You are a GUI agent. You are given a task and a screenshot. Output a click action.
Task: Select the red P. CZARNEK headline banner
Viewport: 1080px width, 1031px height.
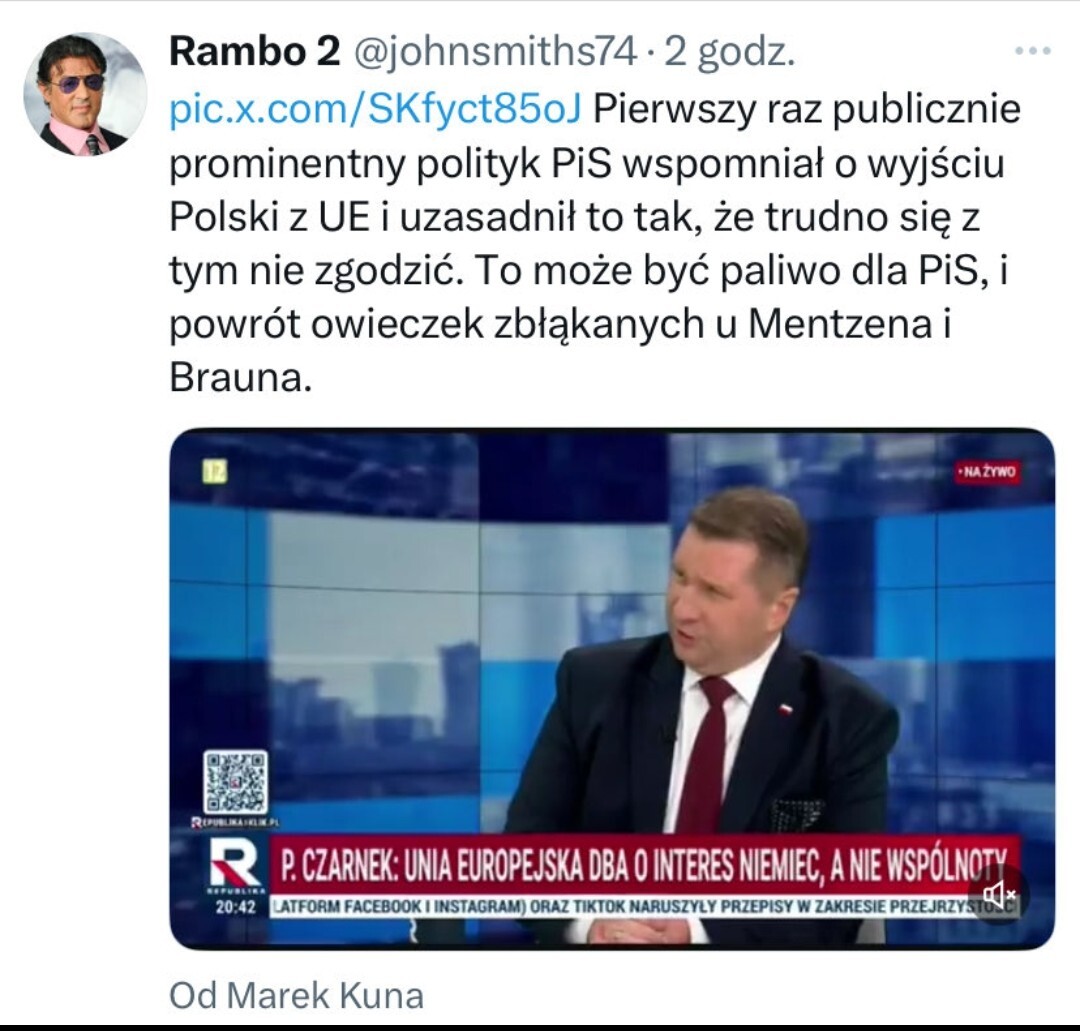[644, 864]
